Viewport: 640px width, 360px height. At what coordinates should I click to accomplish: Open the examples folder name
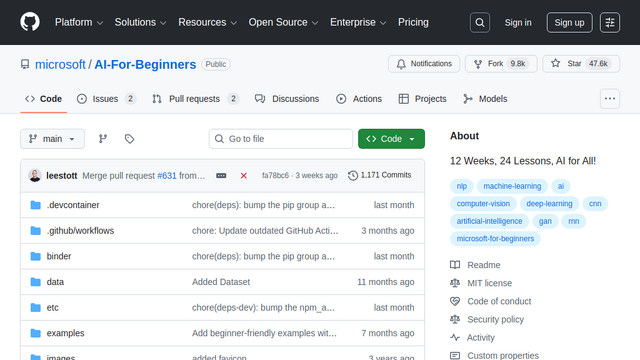tap(65, 333)
